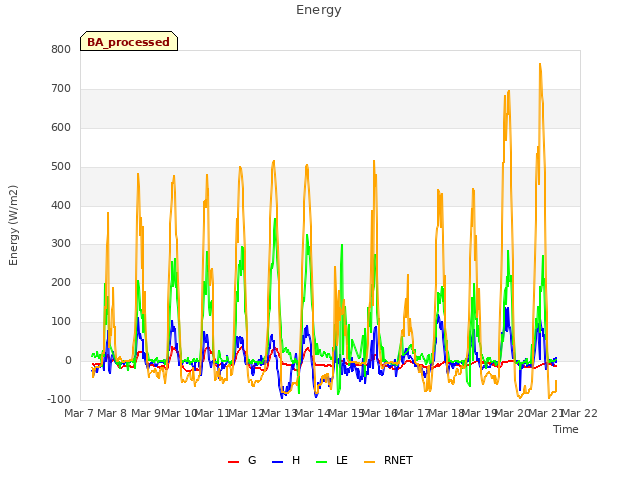Click the Mar 7 x-axis date

pyautogui.click(x=79, y=413)
